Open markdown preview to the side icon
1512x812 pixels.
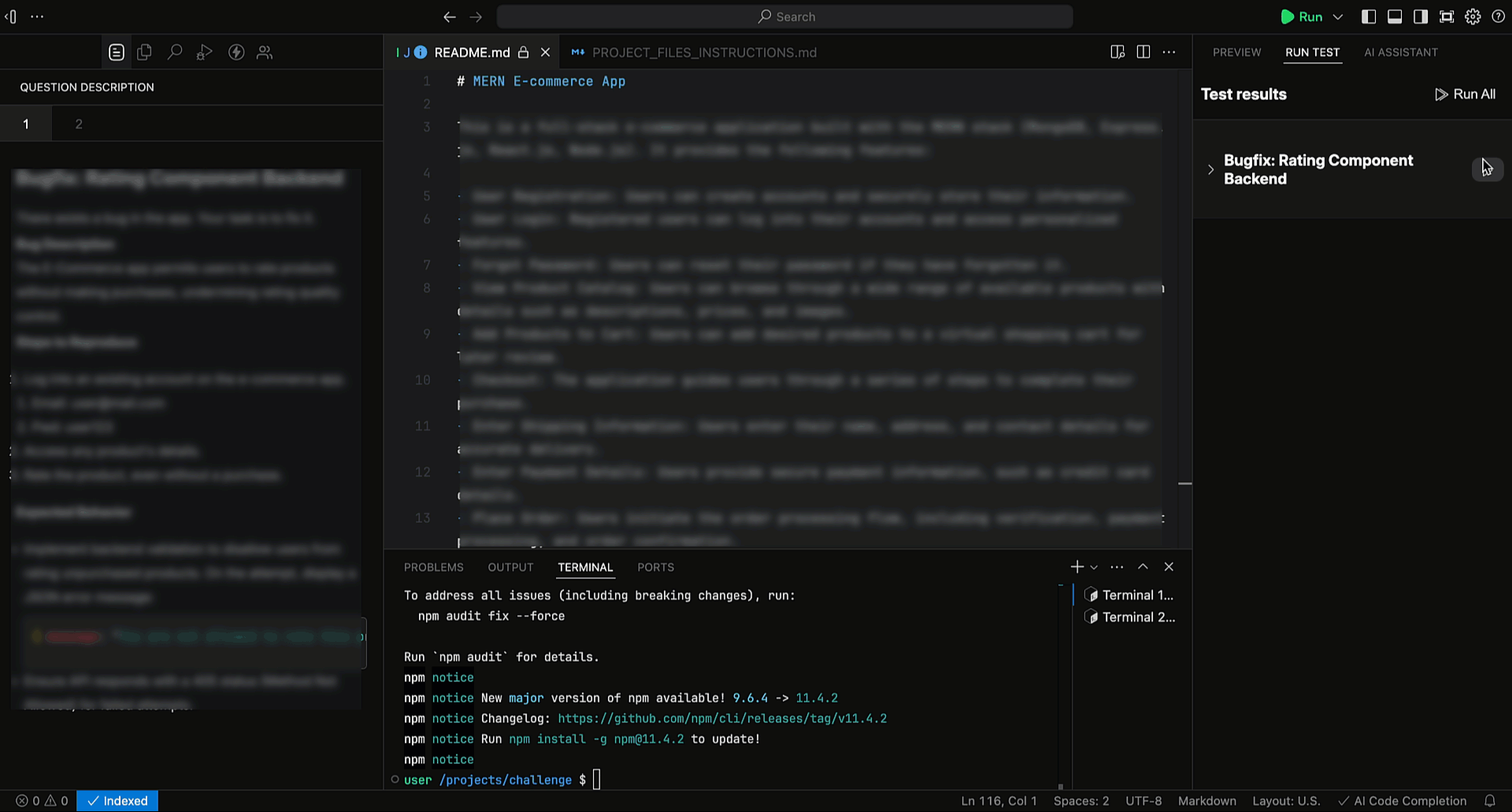1117,52
